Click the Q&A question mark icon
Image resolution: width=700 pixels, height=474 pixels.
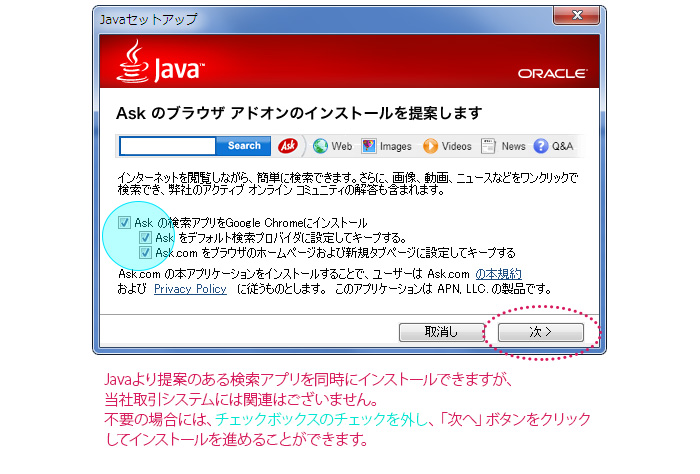pyautogui.click(x=541, y=146)
